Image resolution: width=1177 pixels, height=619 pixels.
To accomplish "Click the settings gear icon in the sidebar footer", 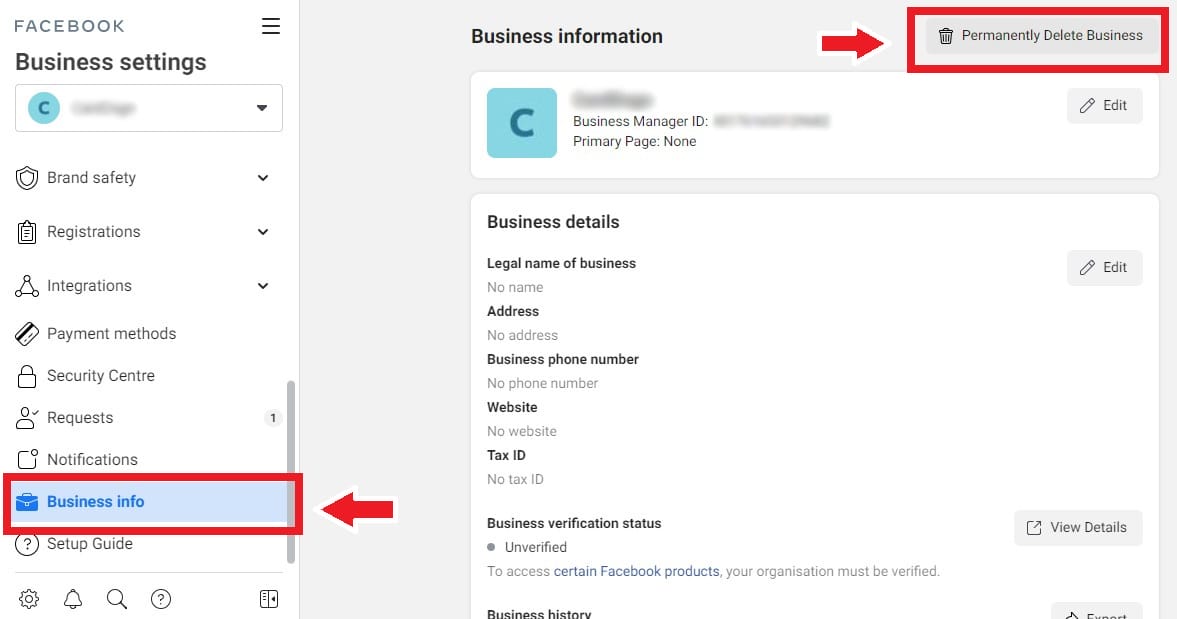I will (29, 599).
